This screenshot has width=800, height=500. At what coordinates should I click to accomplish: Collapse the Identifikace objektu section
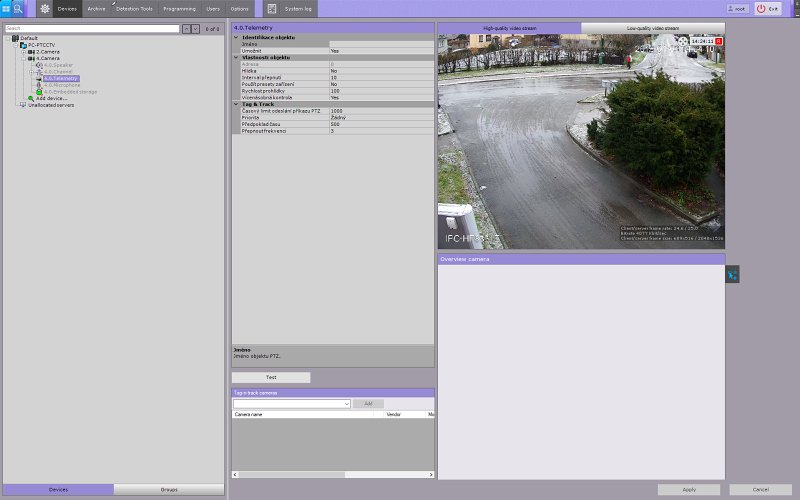(x=236, y=37)
